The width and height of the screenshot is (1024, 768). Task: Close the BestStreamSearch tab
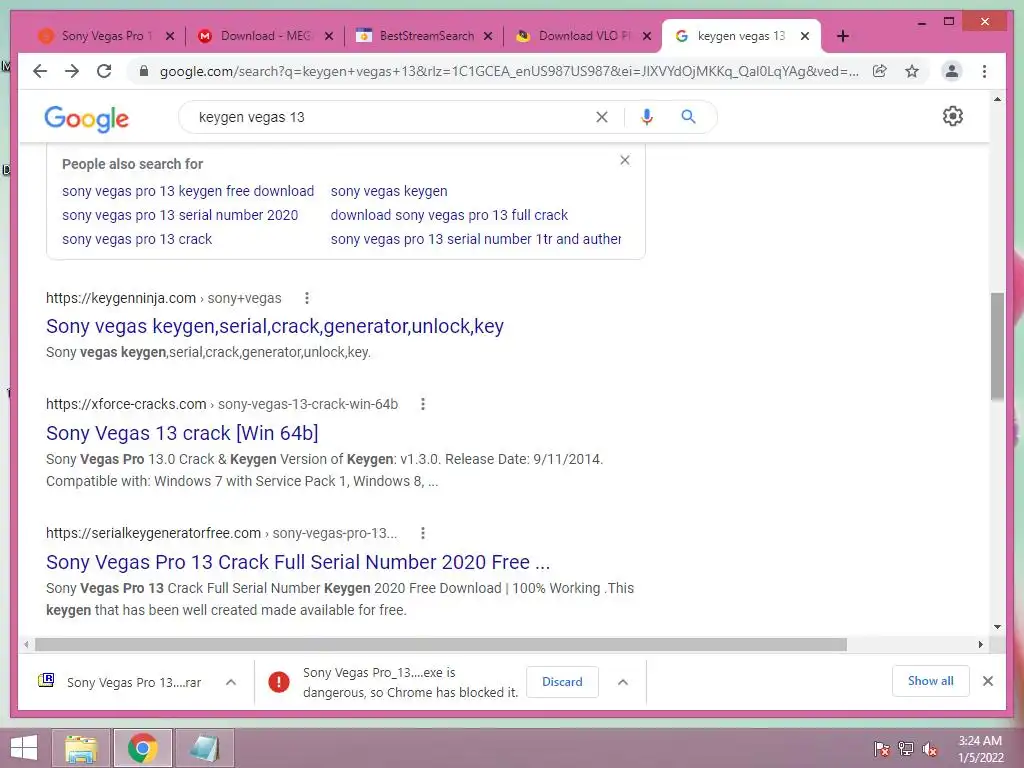click(488, 36)
